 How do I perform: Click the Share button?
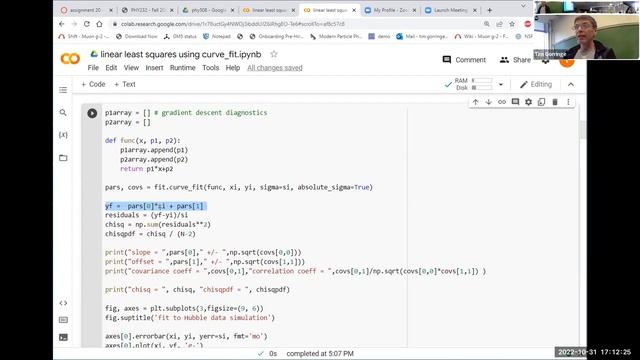click(515, 60)
